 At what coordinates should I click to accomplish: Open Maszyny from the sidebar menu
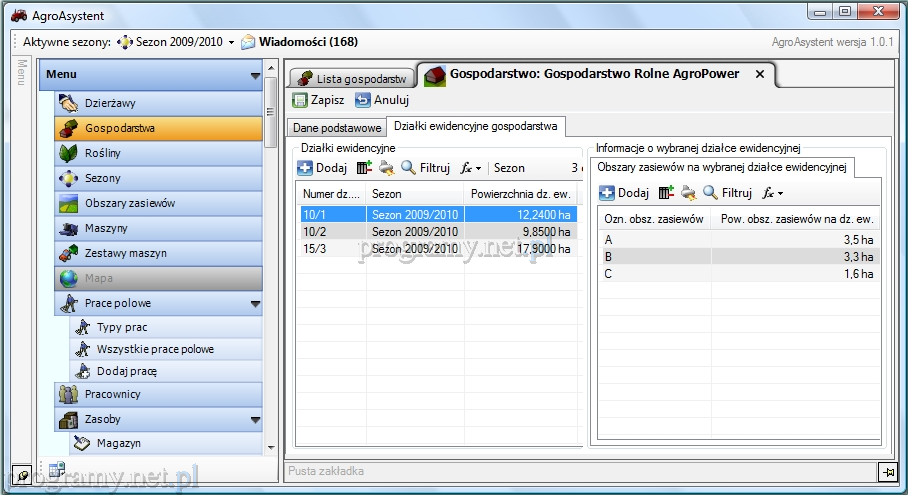[106, 228]
